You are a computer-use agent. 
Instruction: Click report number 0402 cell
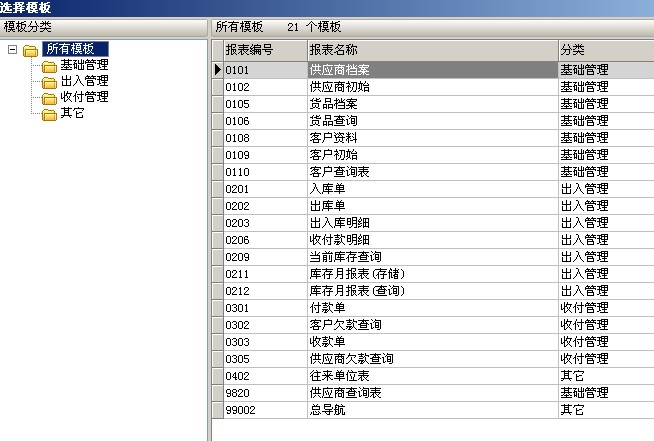266,376
